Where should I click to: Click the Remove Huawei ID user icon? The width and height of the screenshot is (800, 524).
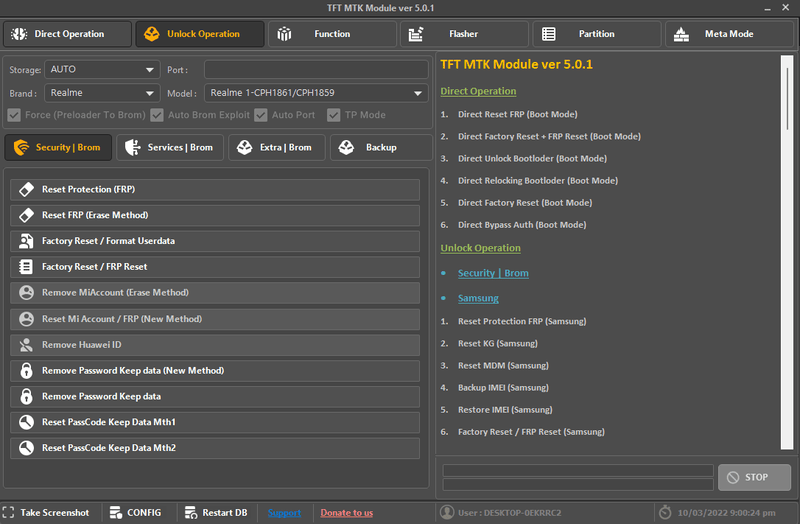(26, 345)
